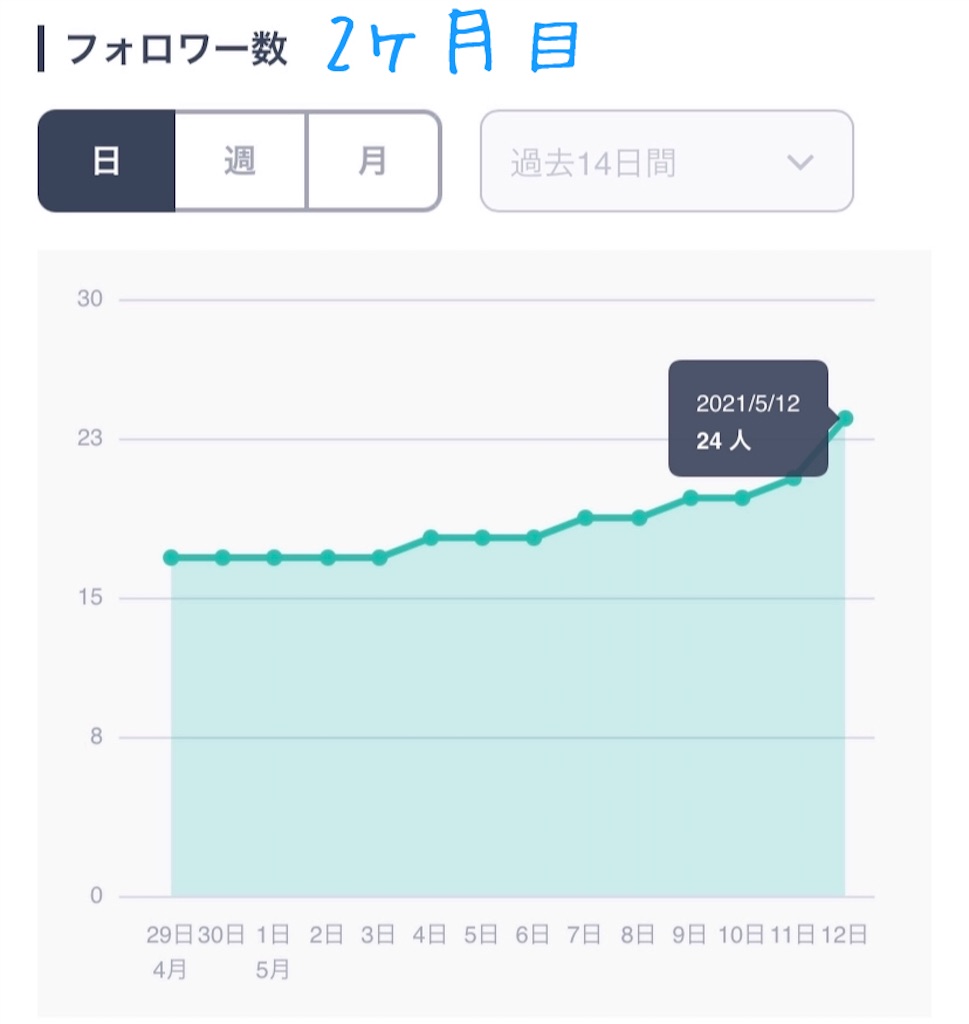Click the chevron arrow in the period dropdown

(x=800, y=162)
